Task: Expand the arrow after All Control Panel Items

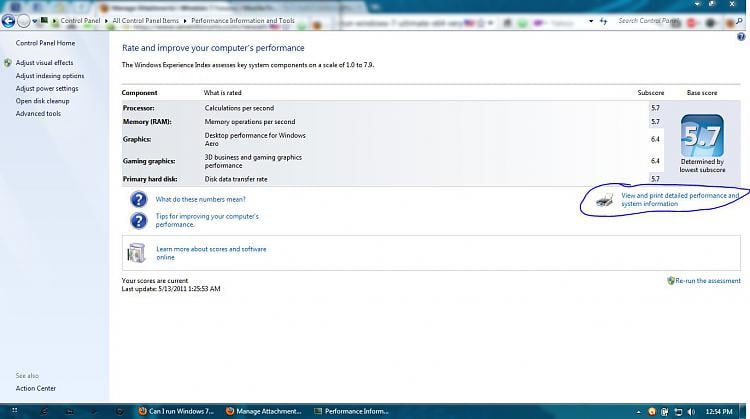Action: [x=185, y=21]
